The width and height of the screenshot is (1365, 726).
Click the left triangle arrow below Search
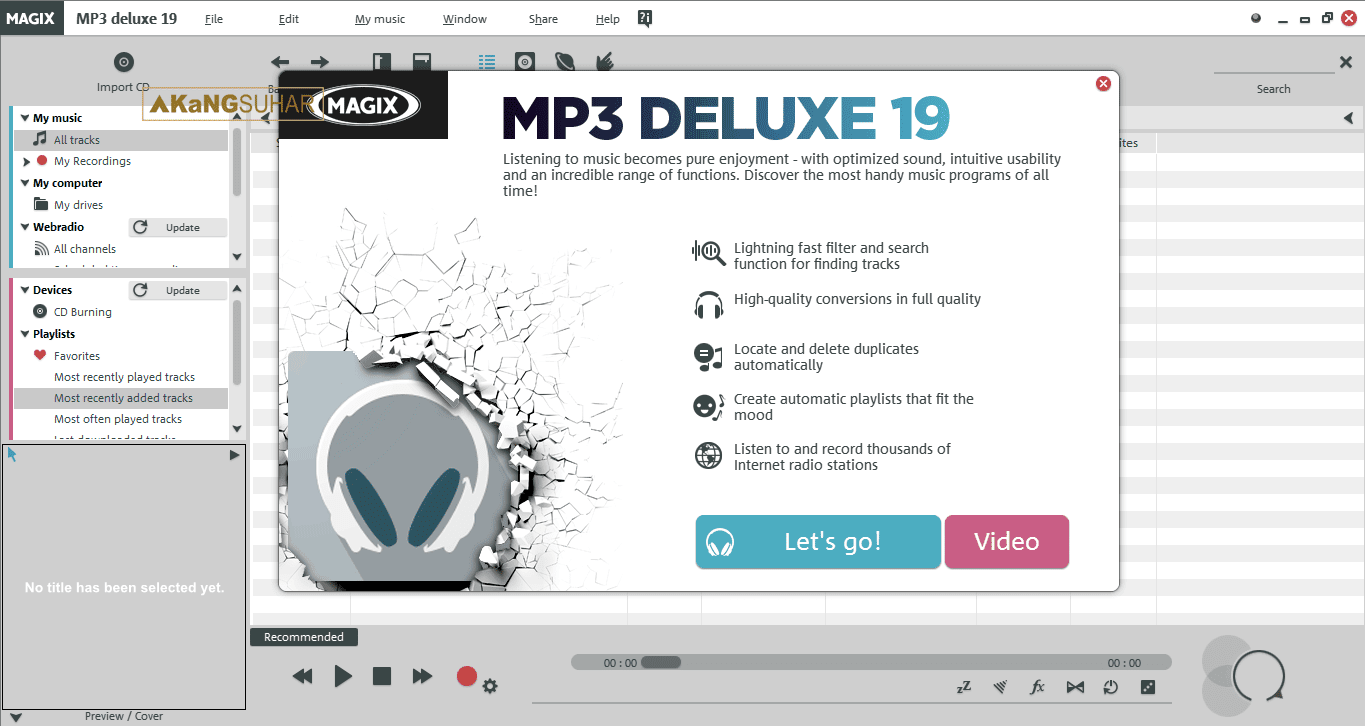pyautogui.click(x=1348, y=119)
